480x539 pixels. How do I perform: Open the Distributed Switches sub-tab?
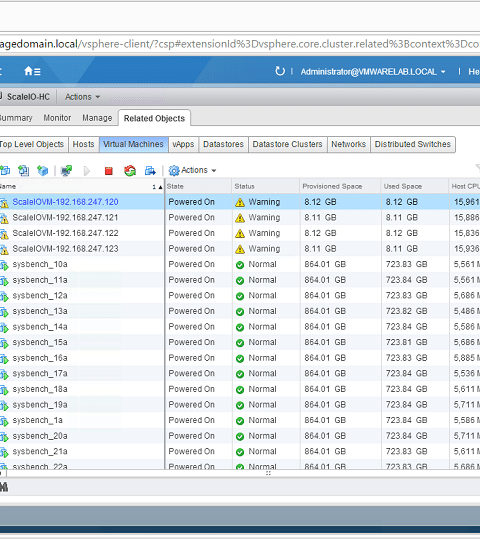click(413, 144)
